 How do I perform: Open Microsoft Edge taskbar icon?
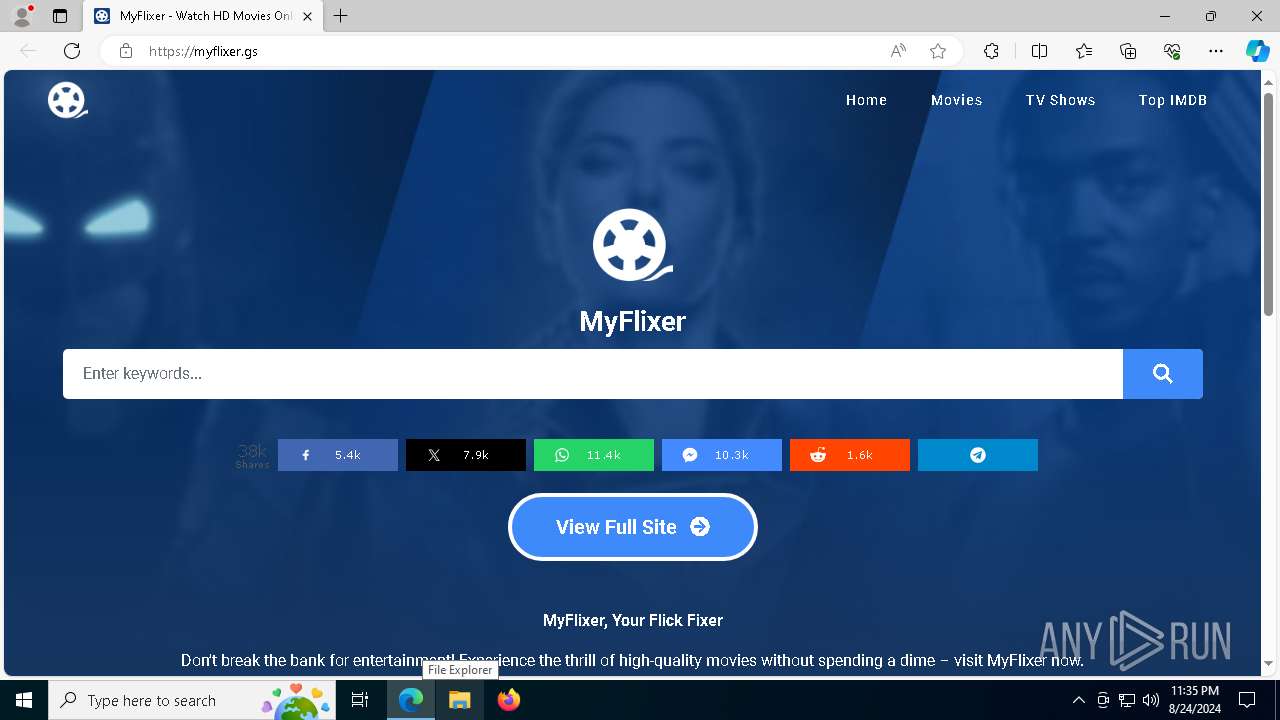pos(411,700)
